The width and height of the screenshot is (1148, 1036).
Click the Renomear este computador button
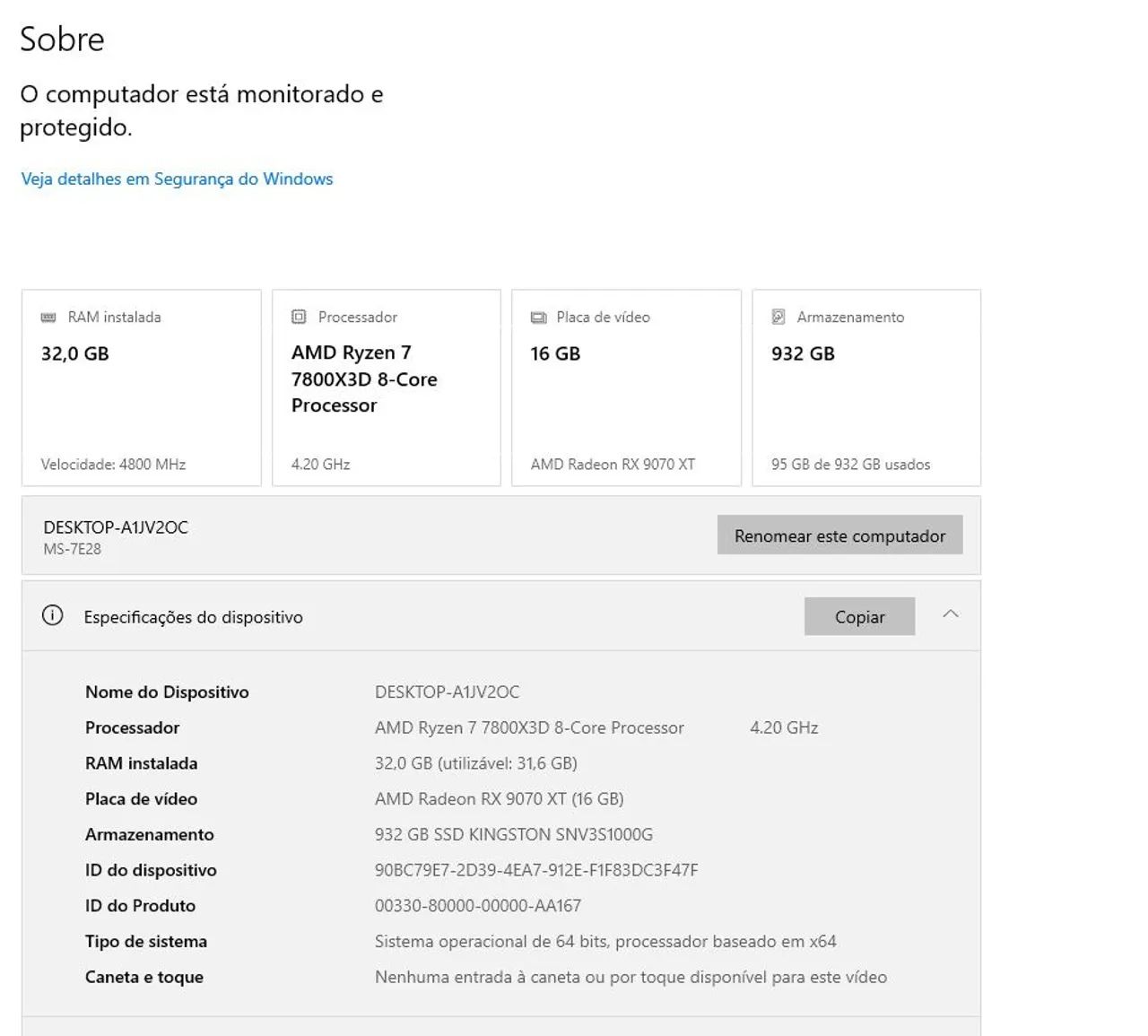coord(839,535)
